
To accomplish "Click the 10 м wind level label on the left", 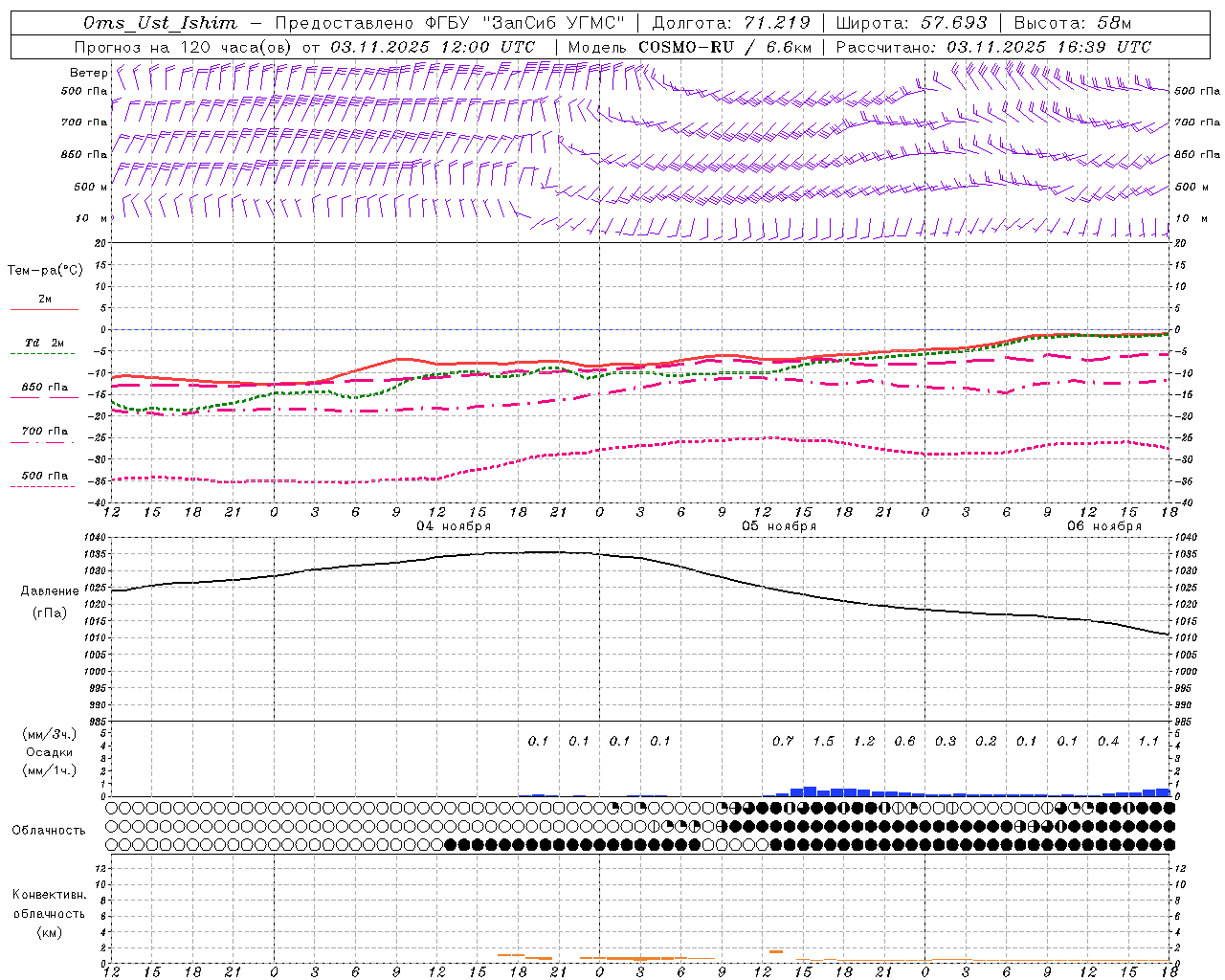I will tap(91, 218).
